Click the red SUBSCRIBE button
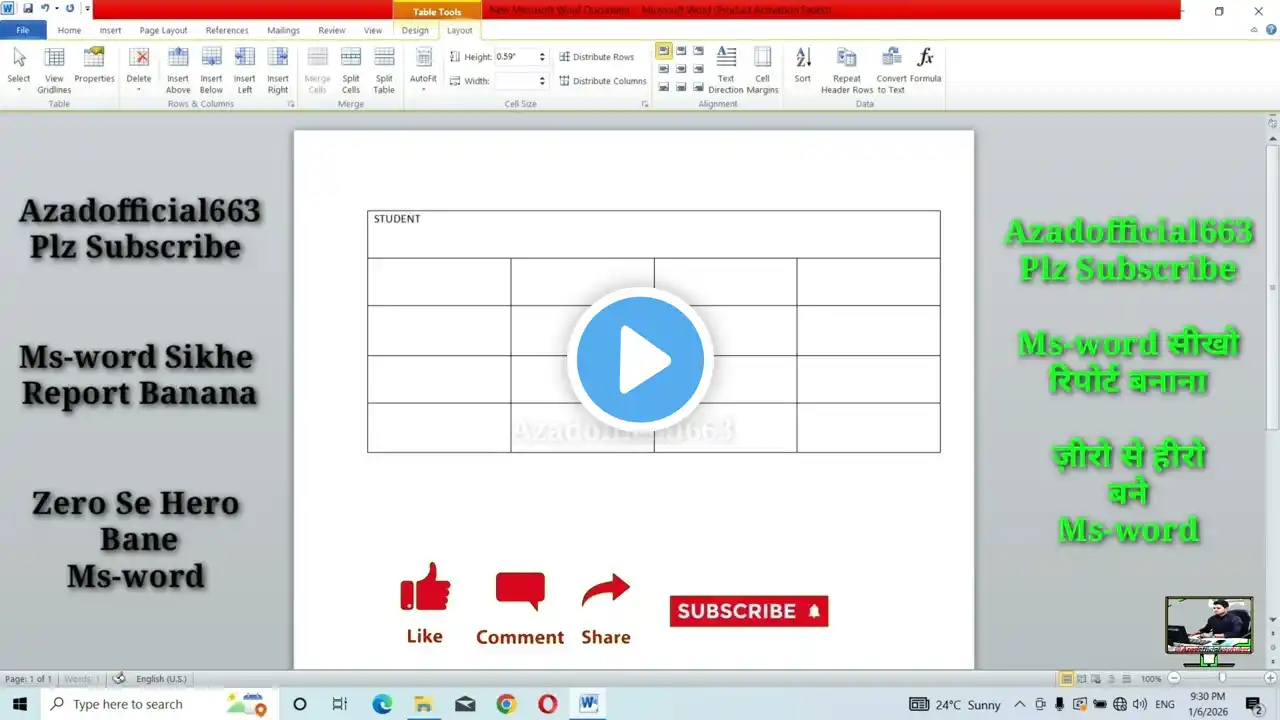The height and width of the screenshot is (720, 1280). pyautogui.click(x=749, y=611)
